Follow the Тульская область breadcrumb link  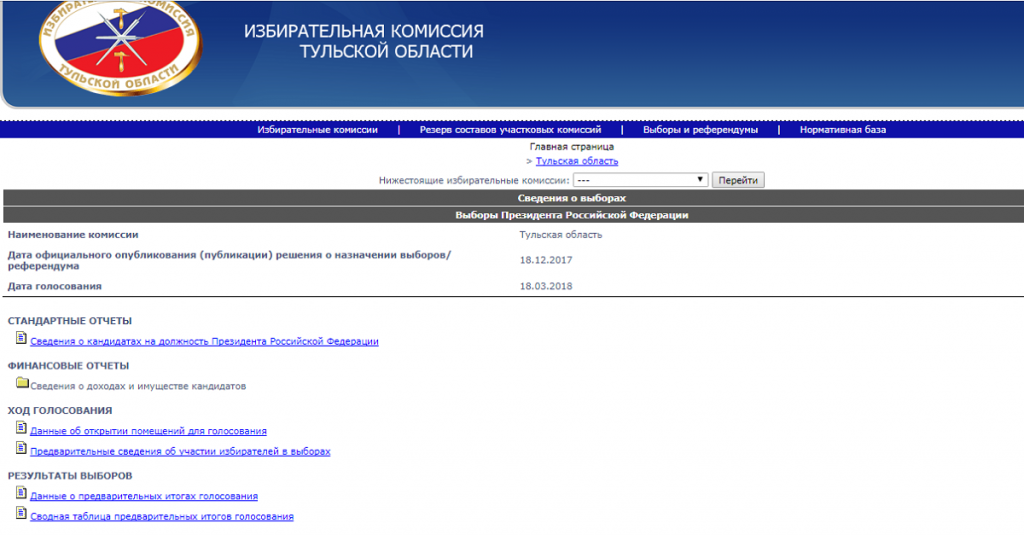[577, 161]
